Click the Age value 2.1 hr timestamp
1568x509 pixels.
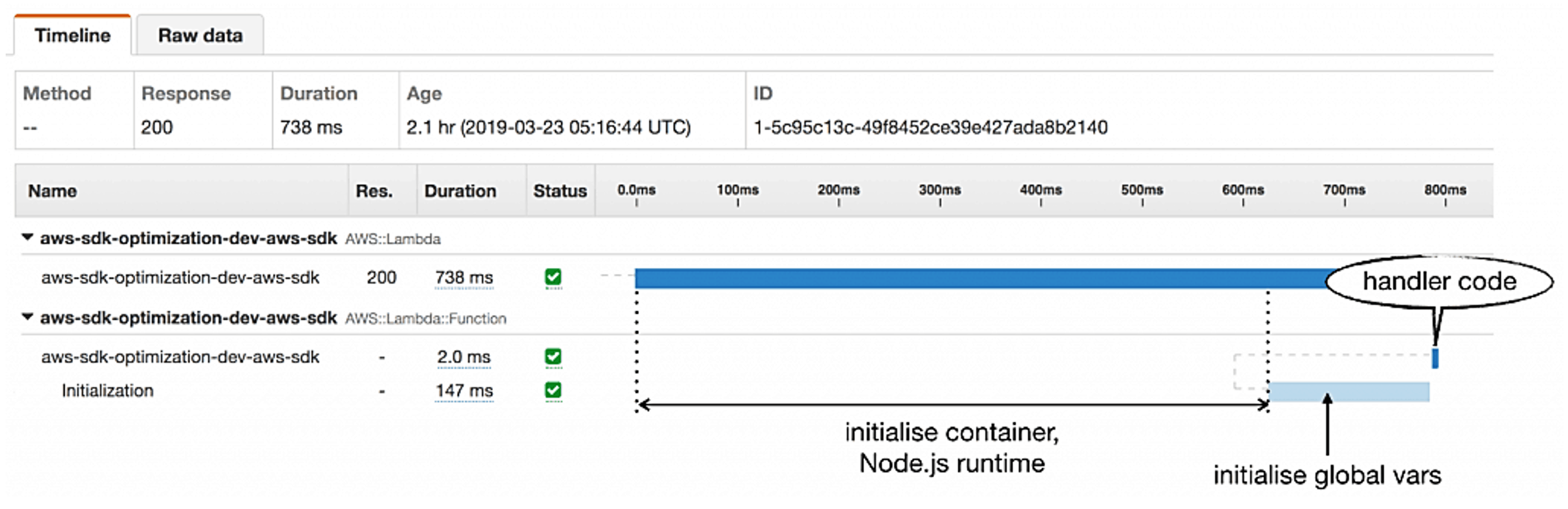pos(549,127)
